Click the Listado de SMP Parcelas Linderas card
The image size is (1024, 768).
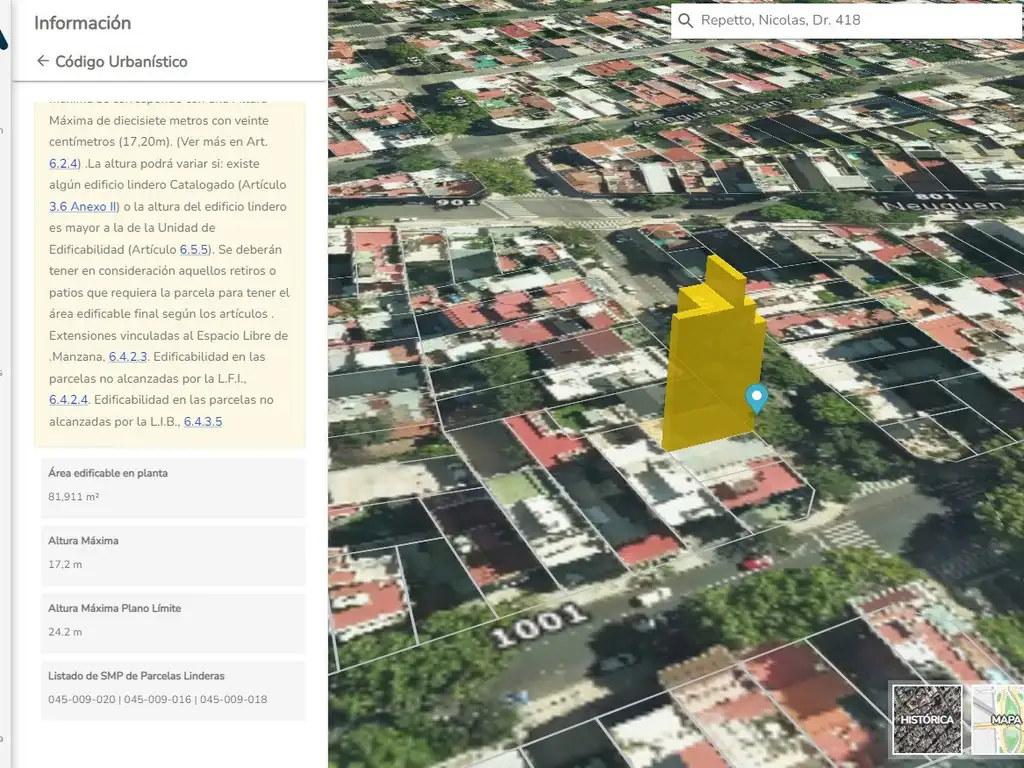coord(173,688)
